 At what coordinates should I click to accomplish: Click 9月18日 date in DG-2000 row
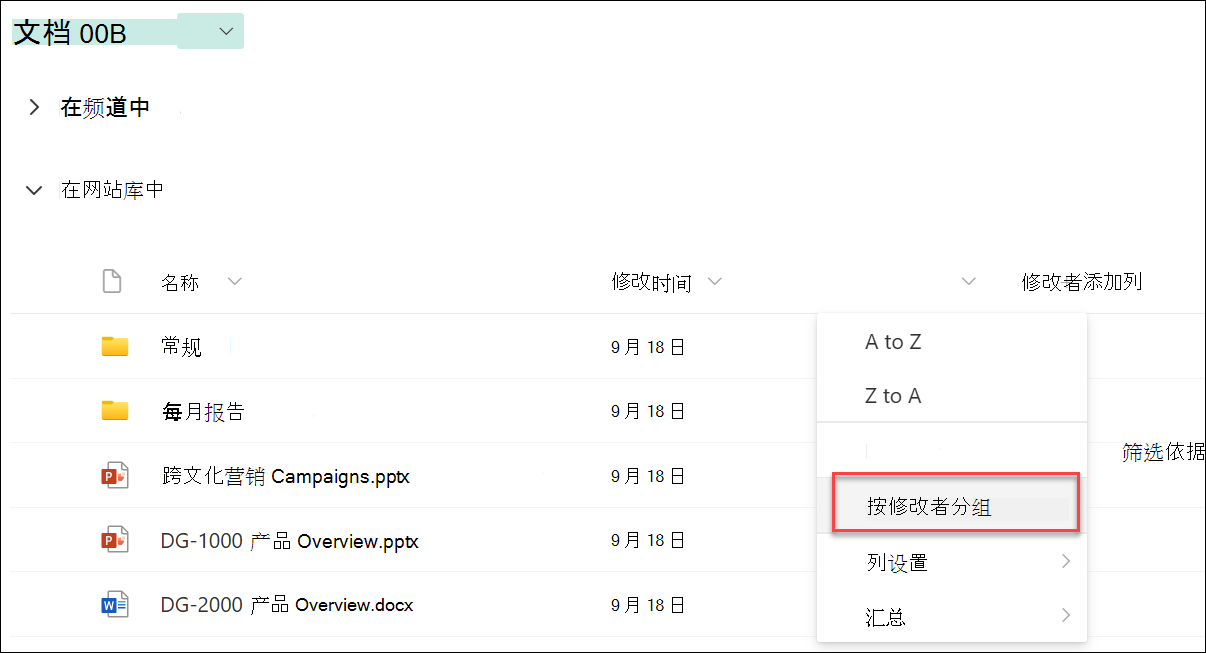(x=648, y=605)
